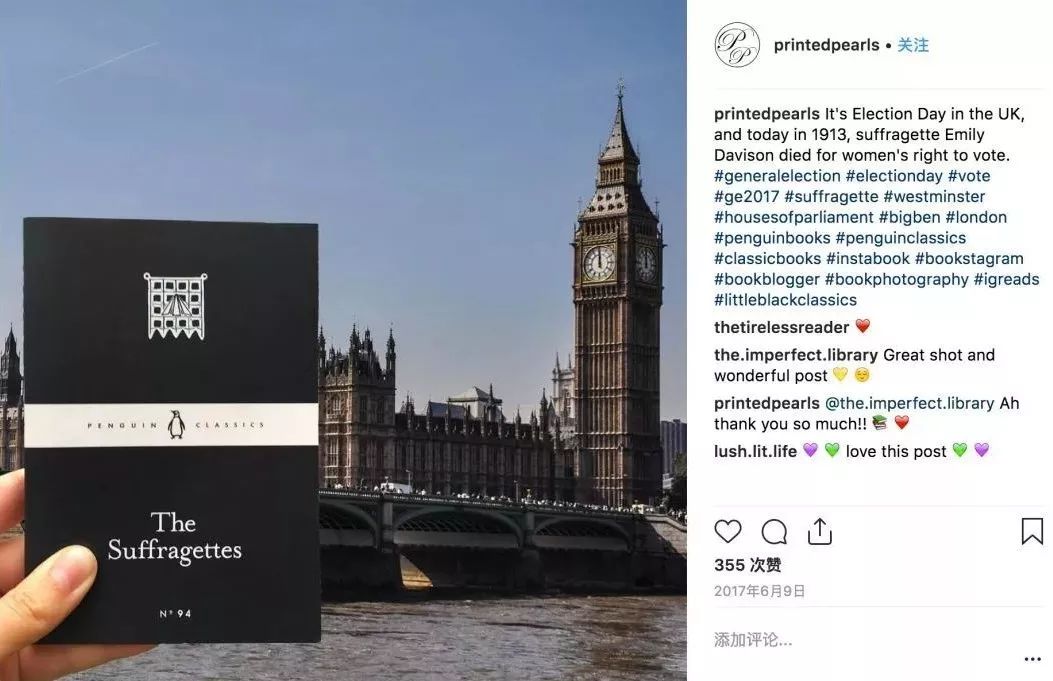
Task: Click the Big Ben post photo
Action: [x=343, y=340]
